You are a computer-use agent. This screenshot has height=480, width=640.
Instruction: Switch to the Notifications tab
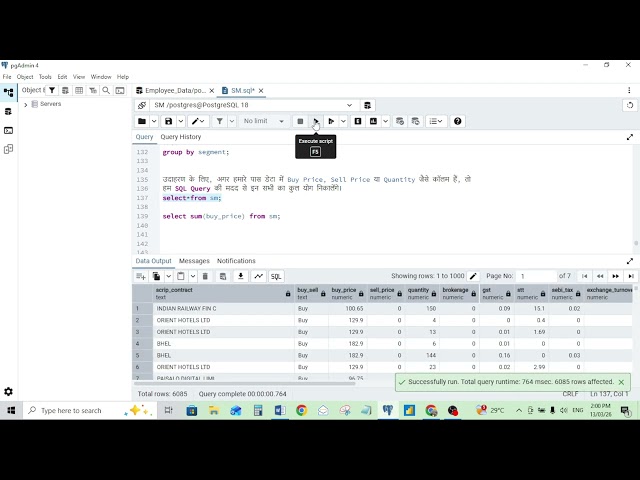click(236, 261)
